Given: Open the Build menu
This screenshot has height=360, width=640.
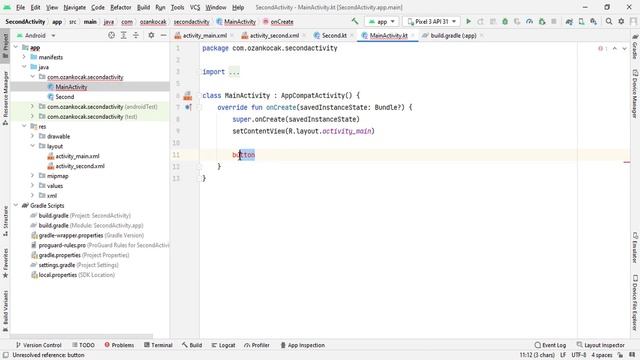Looking at the screenshot, I should pos(143,7).
